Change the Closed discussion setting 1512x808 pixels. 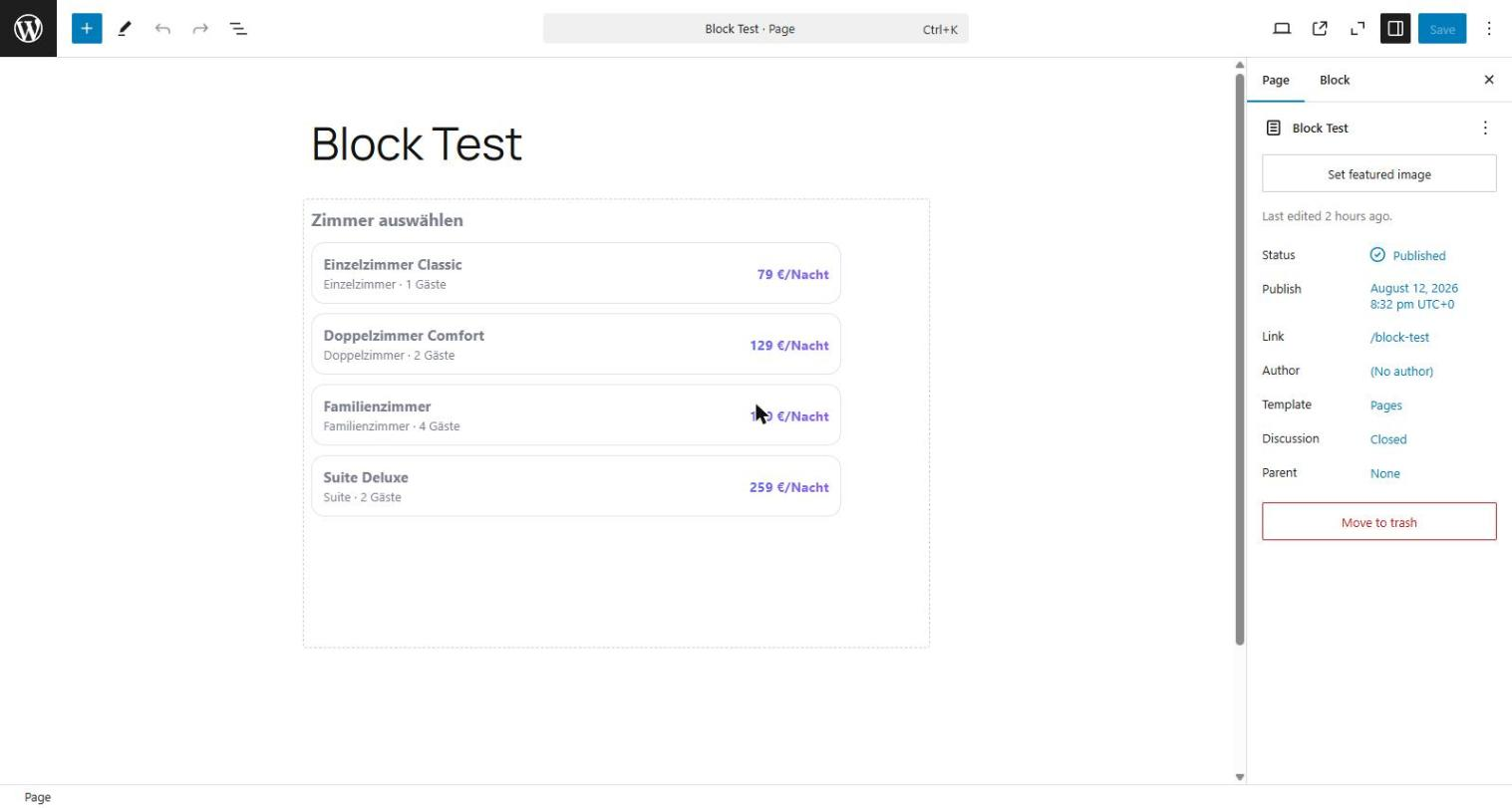point(1387,439)
